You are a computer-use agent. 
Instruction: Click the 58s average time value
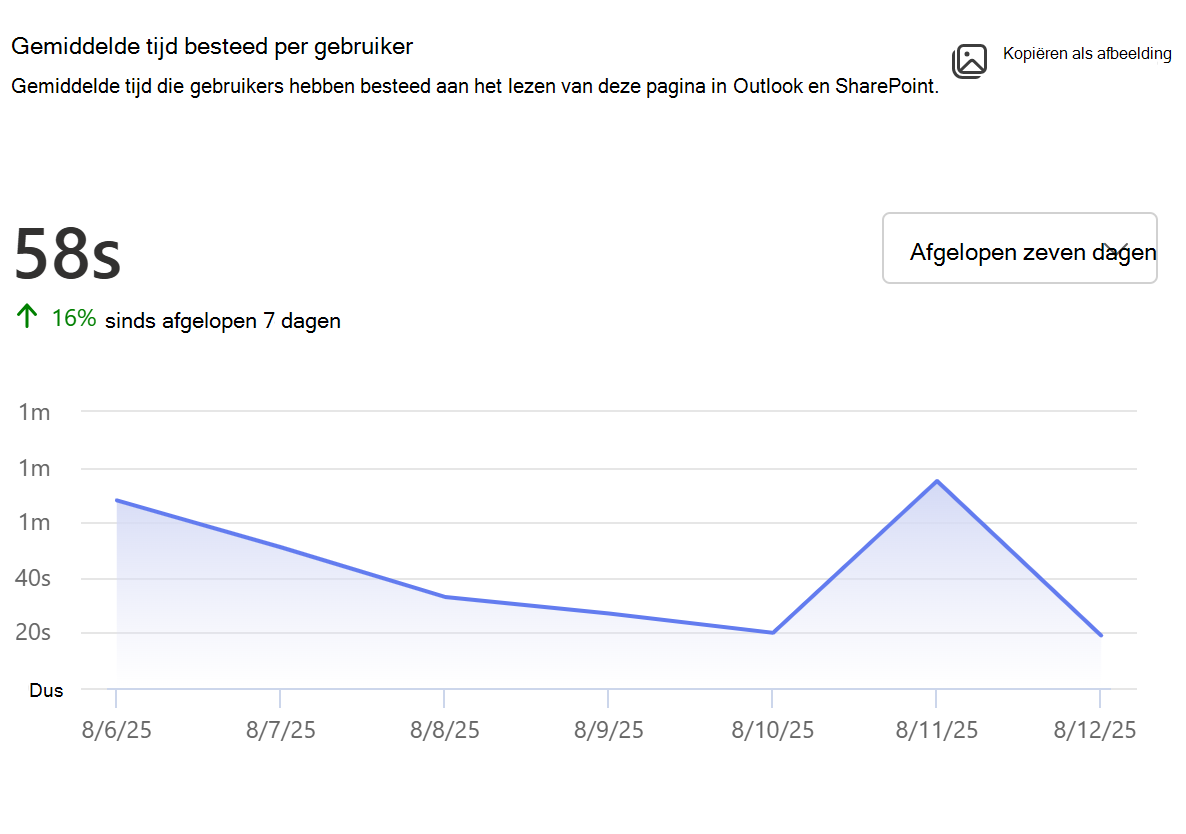click(x=67, y=254)
